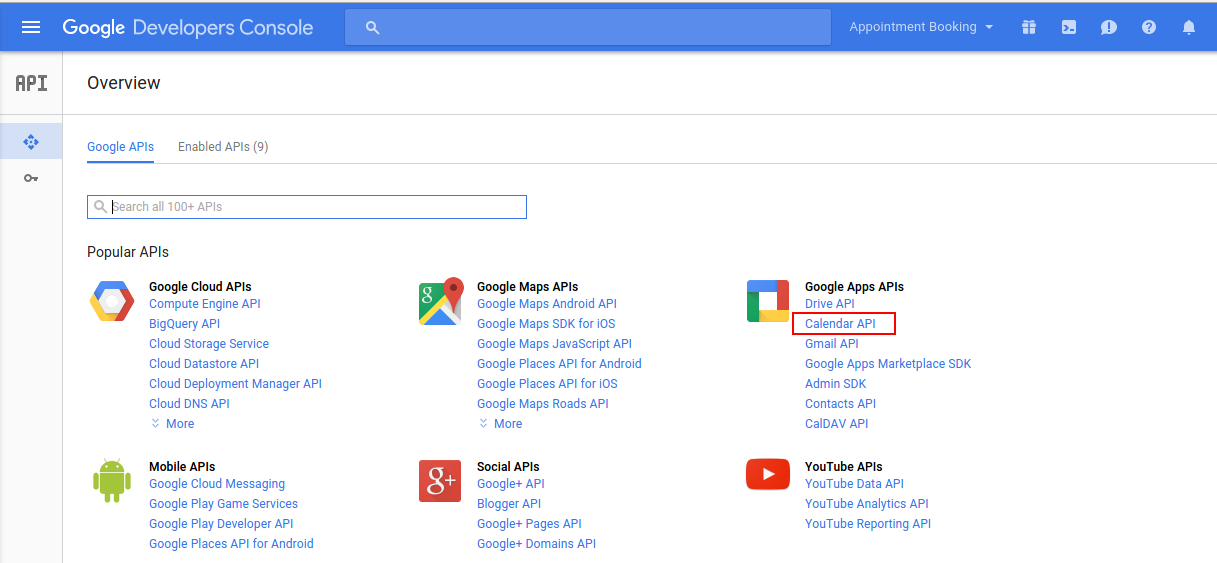1217x563 pixels.
Task: Switch to the Enabled APIs (9) tab
Action: pos(223,147)
